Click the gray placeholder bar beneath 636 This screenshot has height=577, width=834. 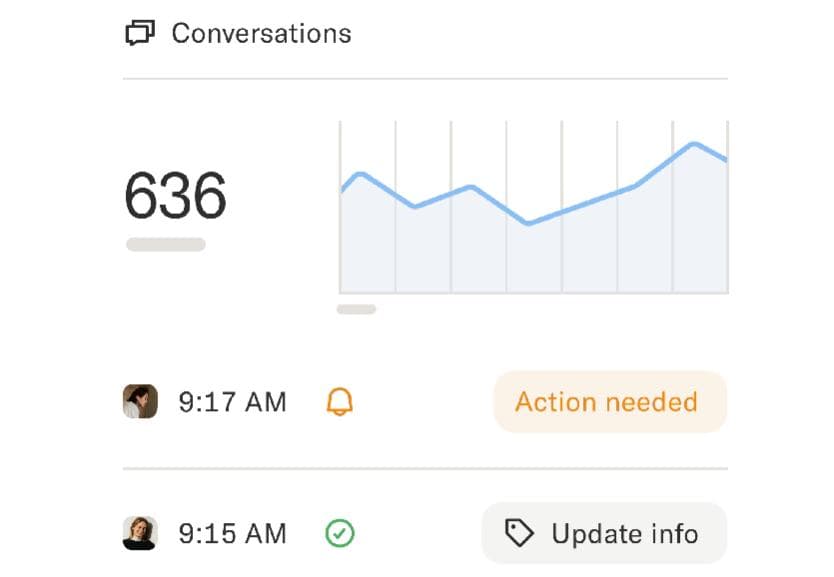166,245
